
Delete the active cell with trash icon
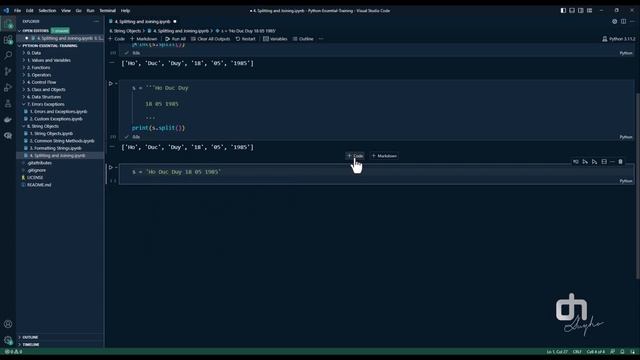click(x=620, y=162)
